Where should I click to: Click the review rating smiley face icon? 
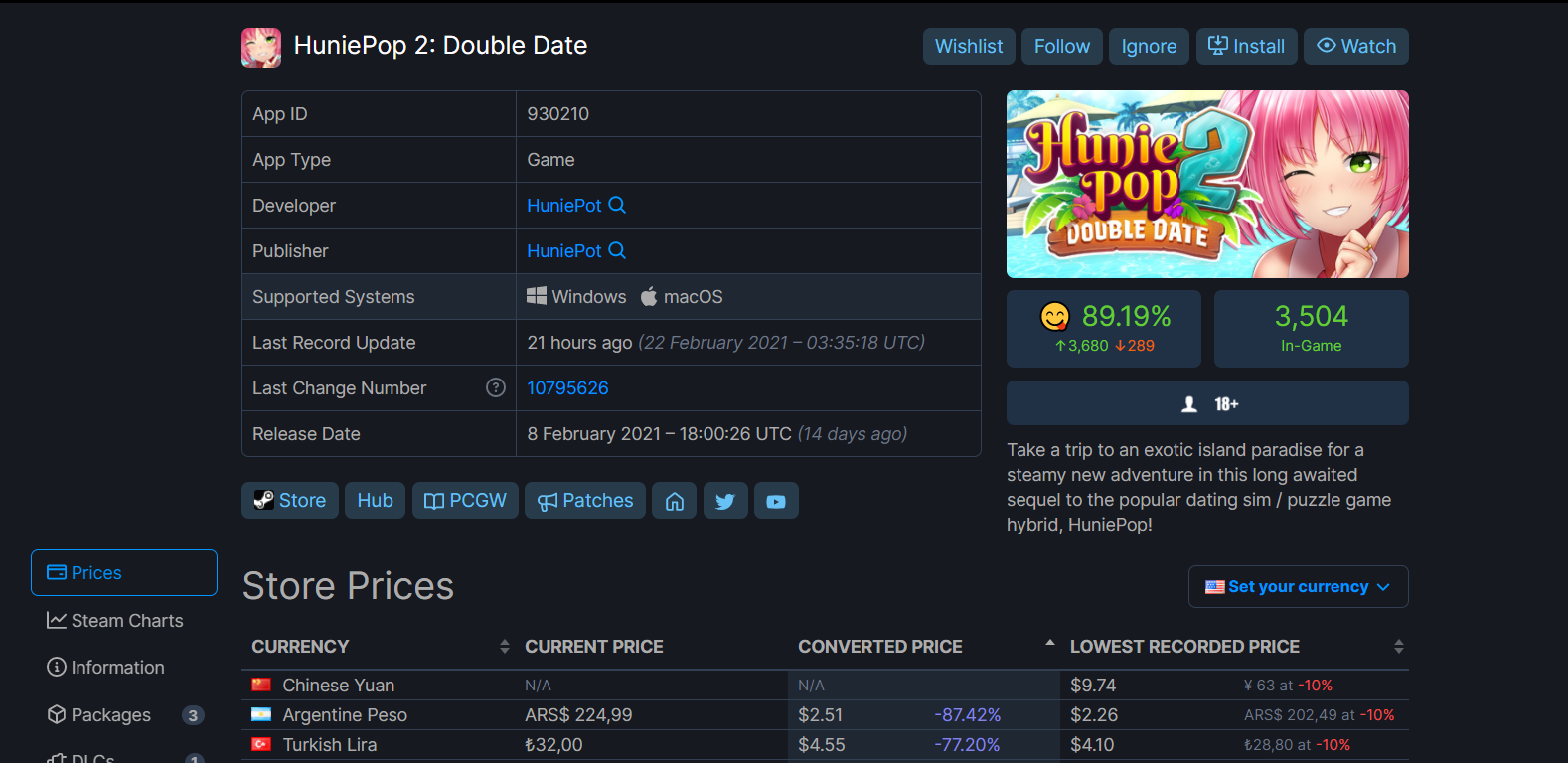(x=1055, y=316)
